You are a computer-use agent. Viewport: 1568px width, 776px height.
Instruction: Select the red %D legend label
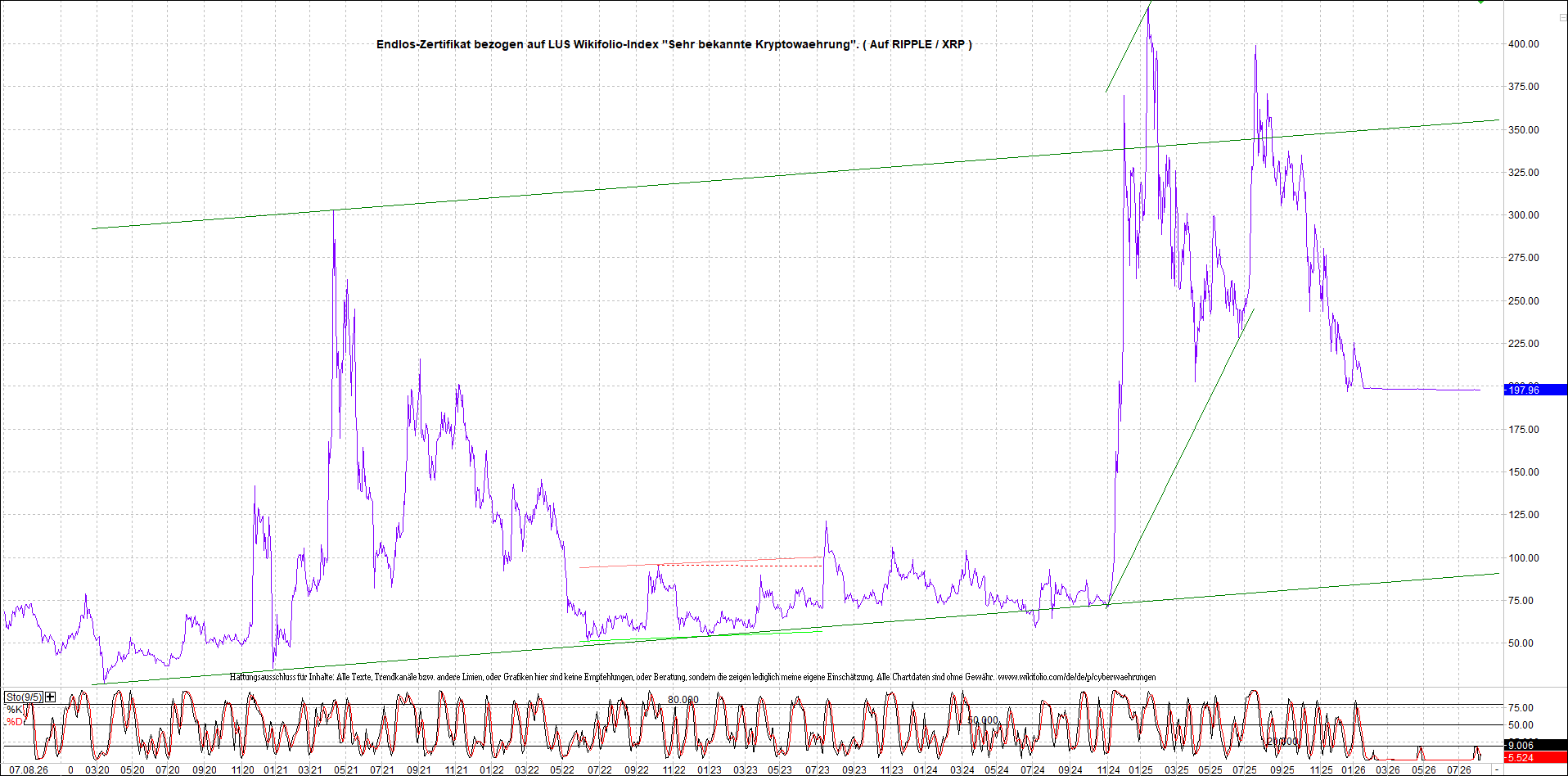coord(15,721)
